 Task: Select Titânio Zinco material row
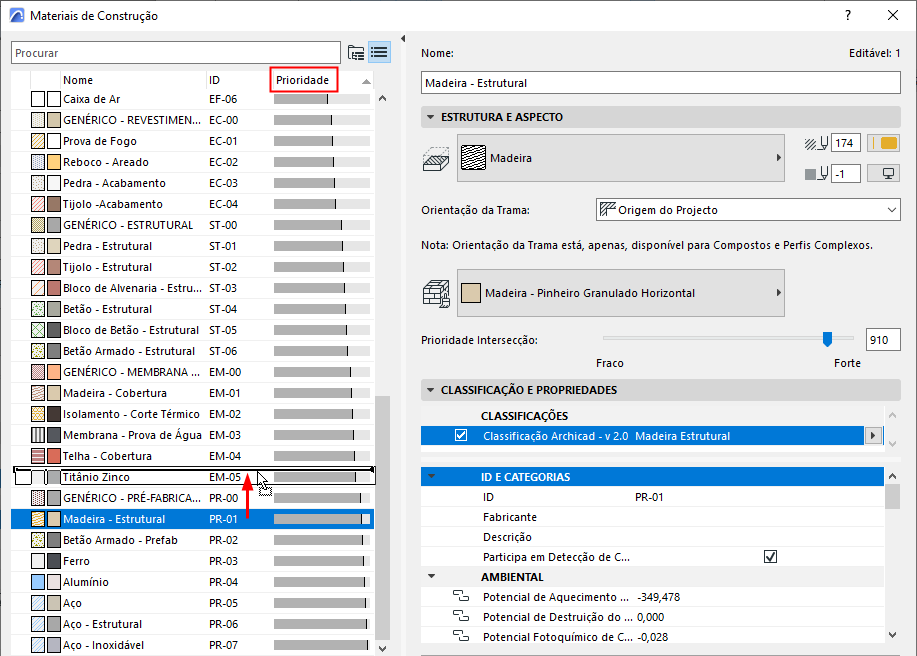point(192,477)
